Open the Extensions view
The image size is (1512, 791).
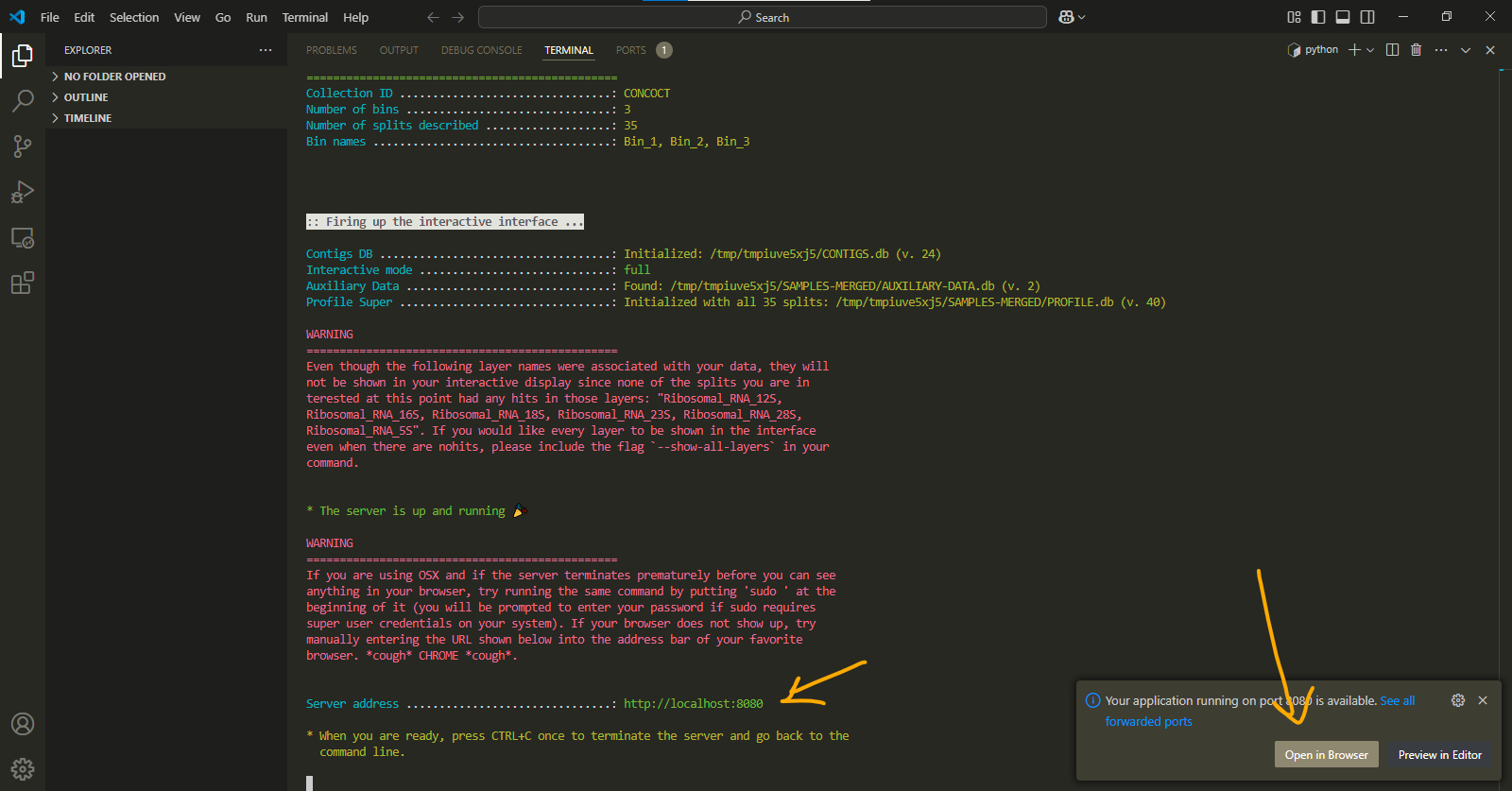coord(22,284)
